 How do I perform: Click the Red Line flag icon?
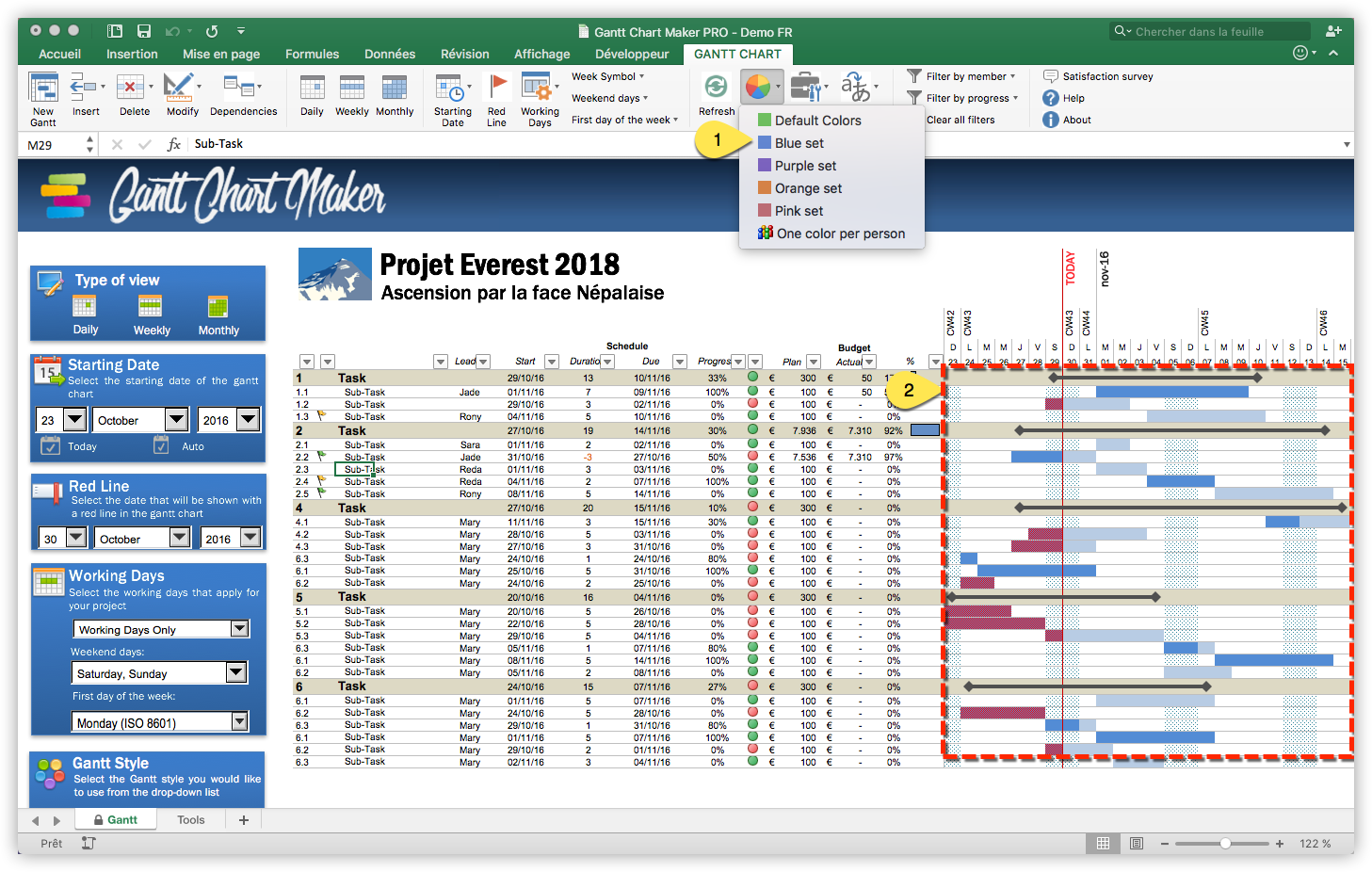[496, 88]
